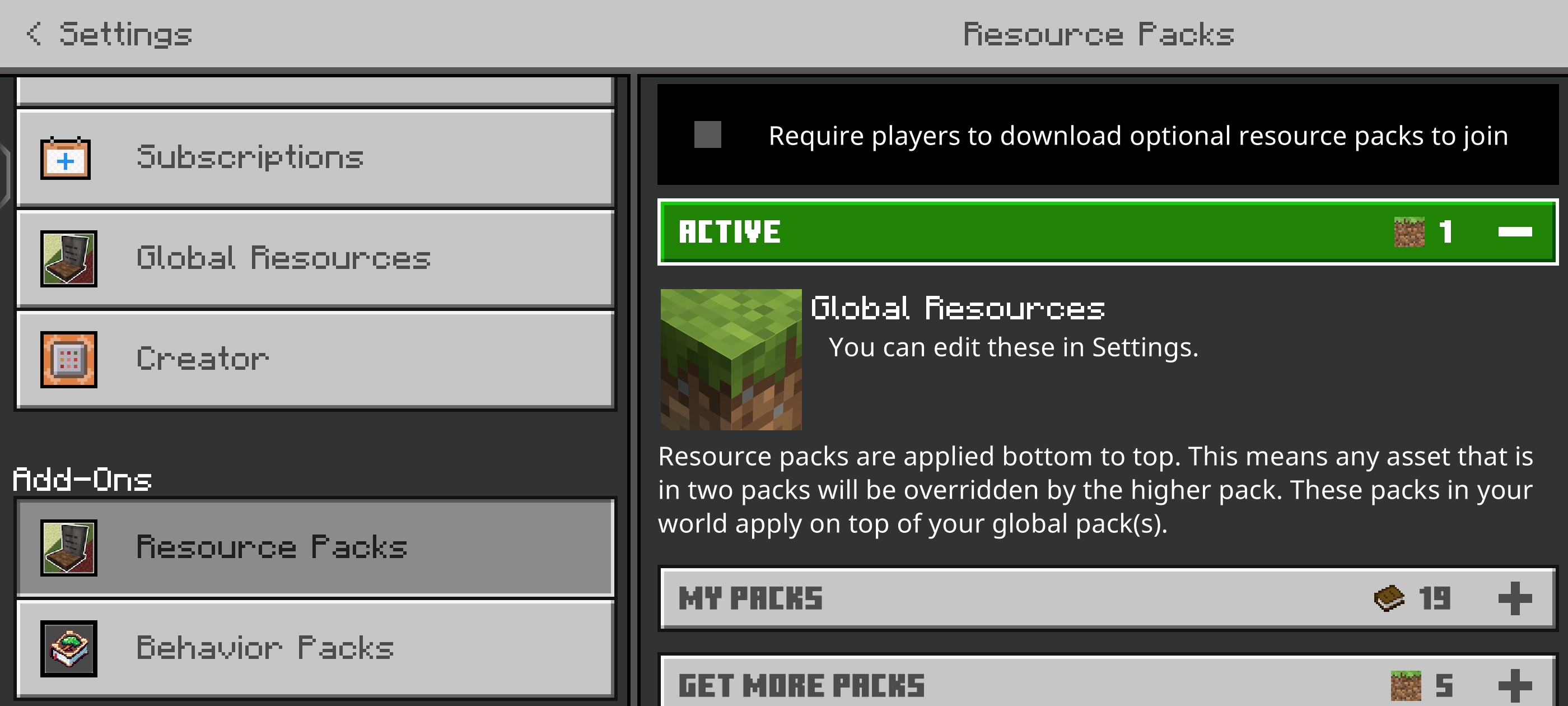Image resolution: width=1568 pixels, height=706 pixels.
Task: Click the grass block icon in Get More Packs
Action: coord(1406,686)
